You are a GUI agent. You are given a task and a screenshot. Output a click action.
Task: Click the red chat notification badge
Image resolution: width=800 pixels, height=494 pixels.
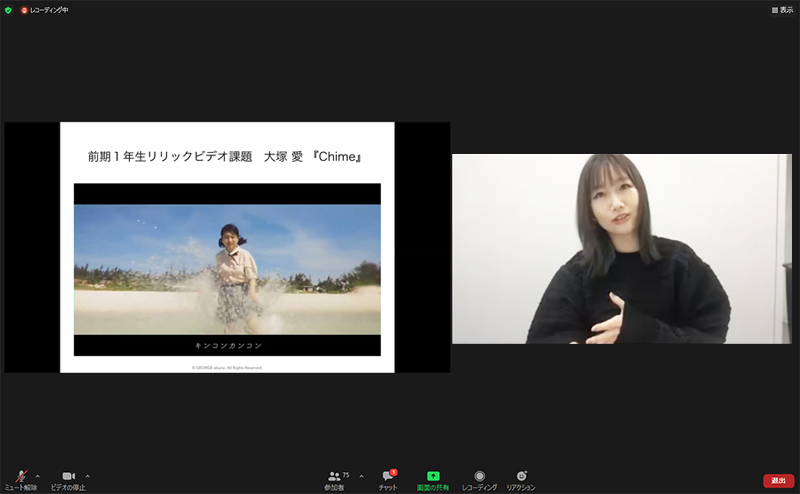pyautogui.click(x=393, y=472)
